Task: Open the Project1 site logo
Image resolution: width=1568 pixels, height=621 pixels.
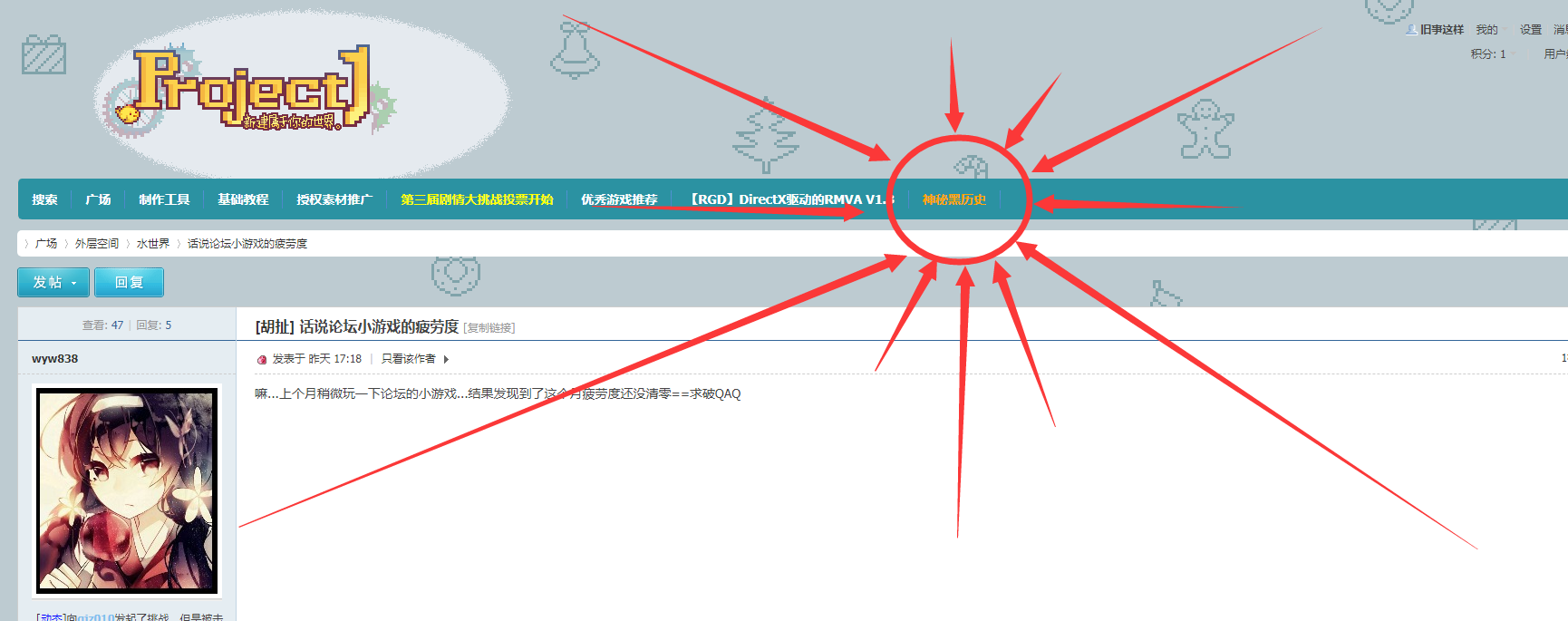Action: pyautogui.click(x=251, y=89)
